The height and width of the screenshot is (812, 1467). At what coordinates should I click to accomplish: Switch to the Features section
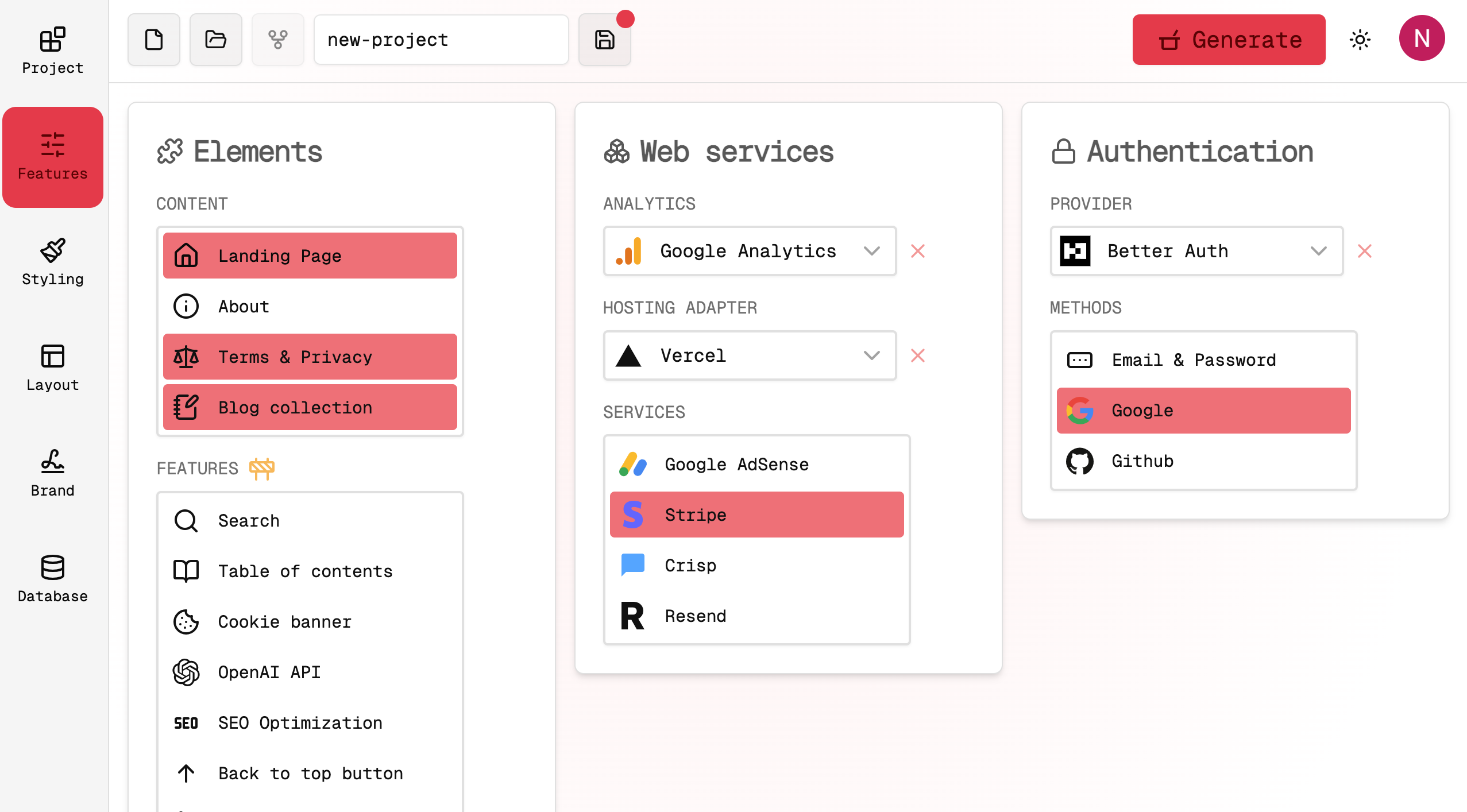(x=52, y=156)
